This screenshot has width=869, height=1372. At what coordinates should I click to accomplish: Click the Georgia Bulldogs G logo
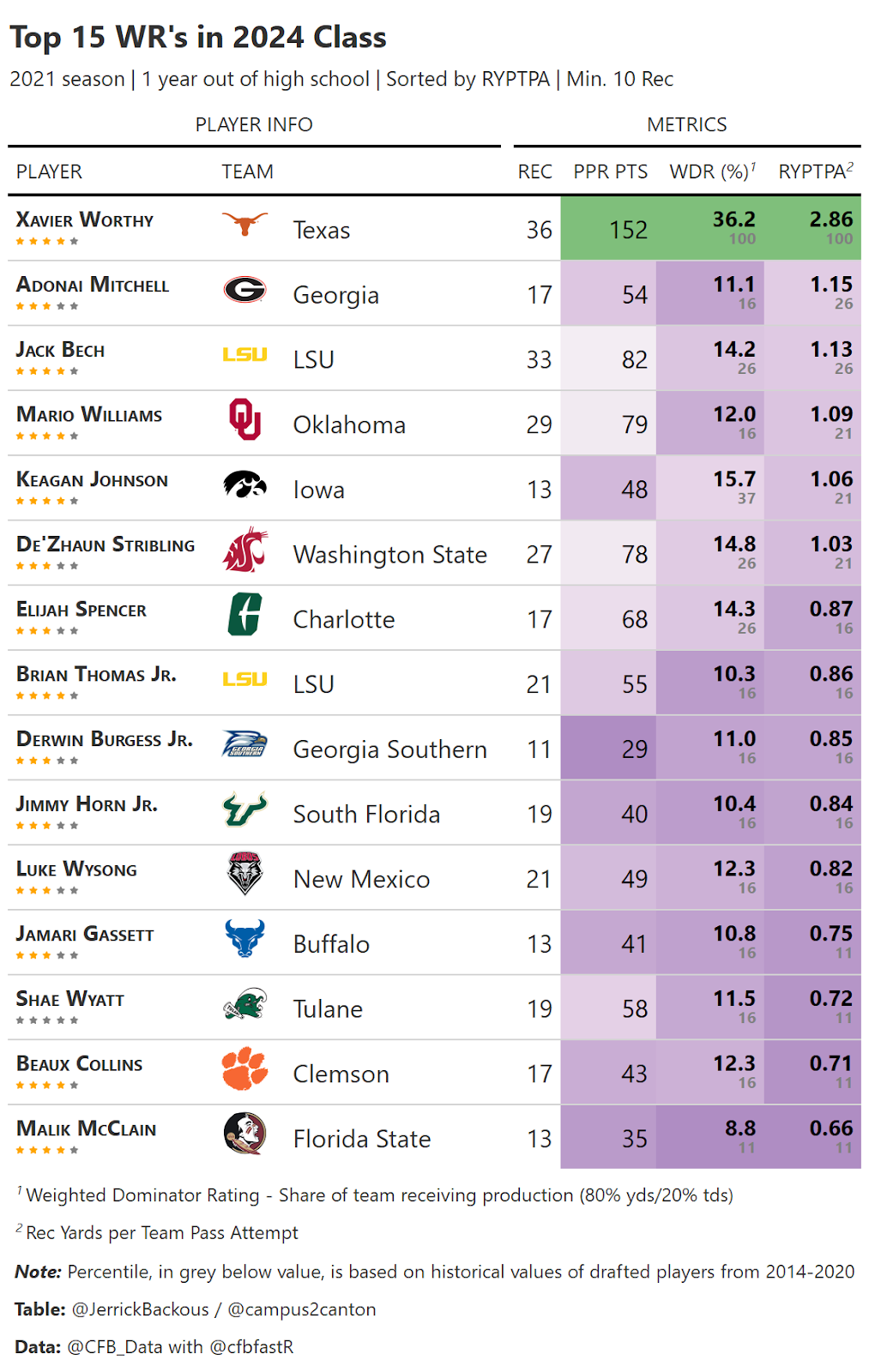pos(244,290)
